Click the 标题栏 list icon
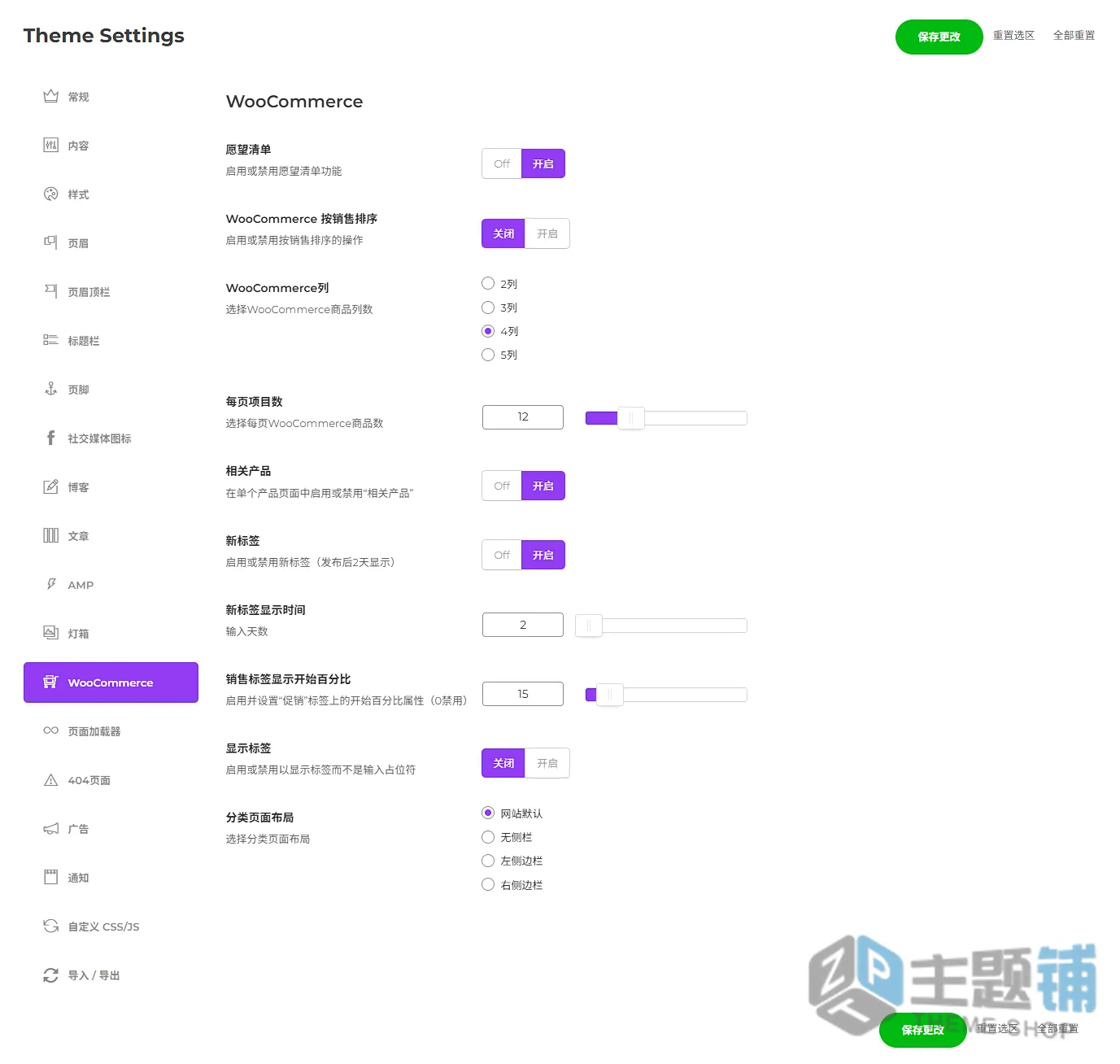The width and height of the screenshot is (1120, 1064). pos(50,340)
